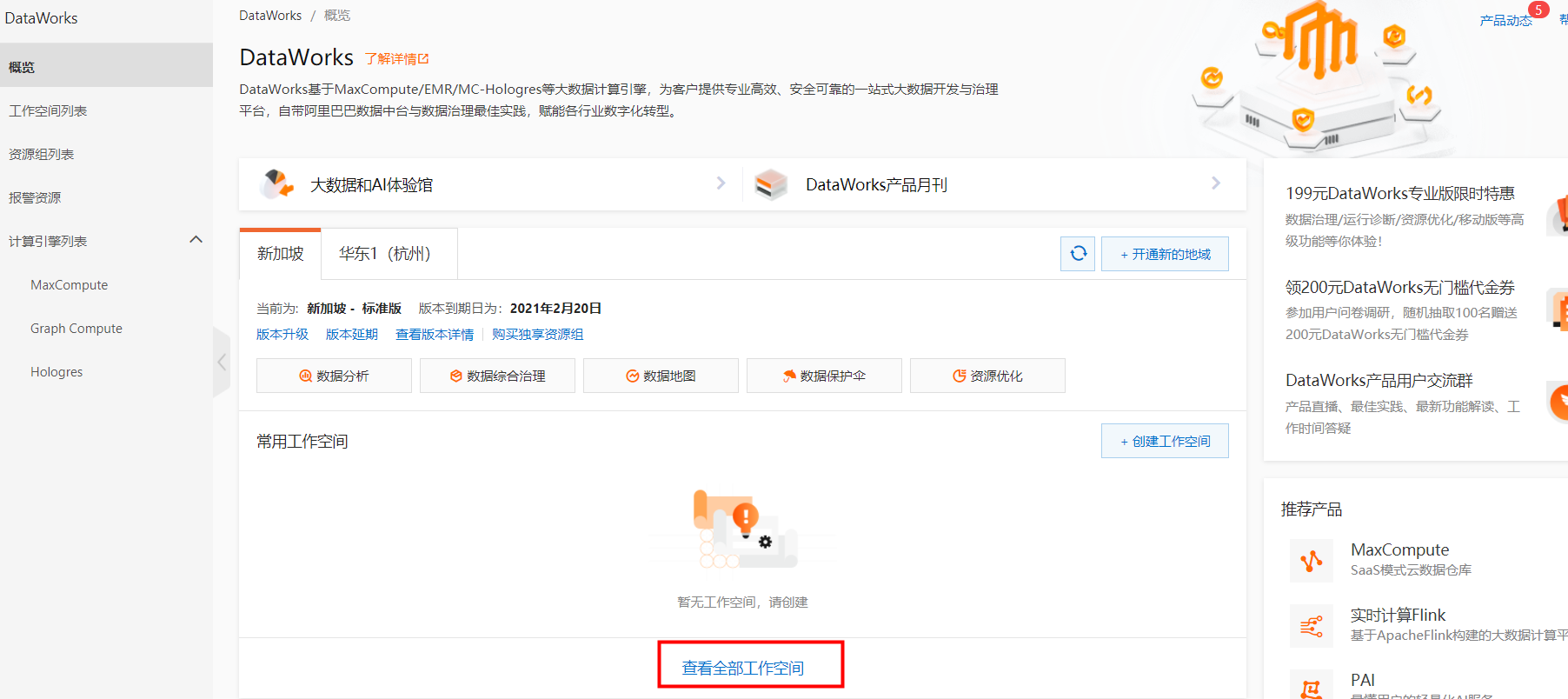Screen dimensions: 1568x699
Task: Open the 大数据和AI体验馆 icon
Action: point(277,184)
